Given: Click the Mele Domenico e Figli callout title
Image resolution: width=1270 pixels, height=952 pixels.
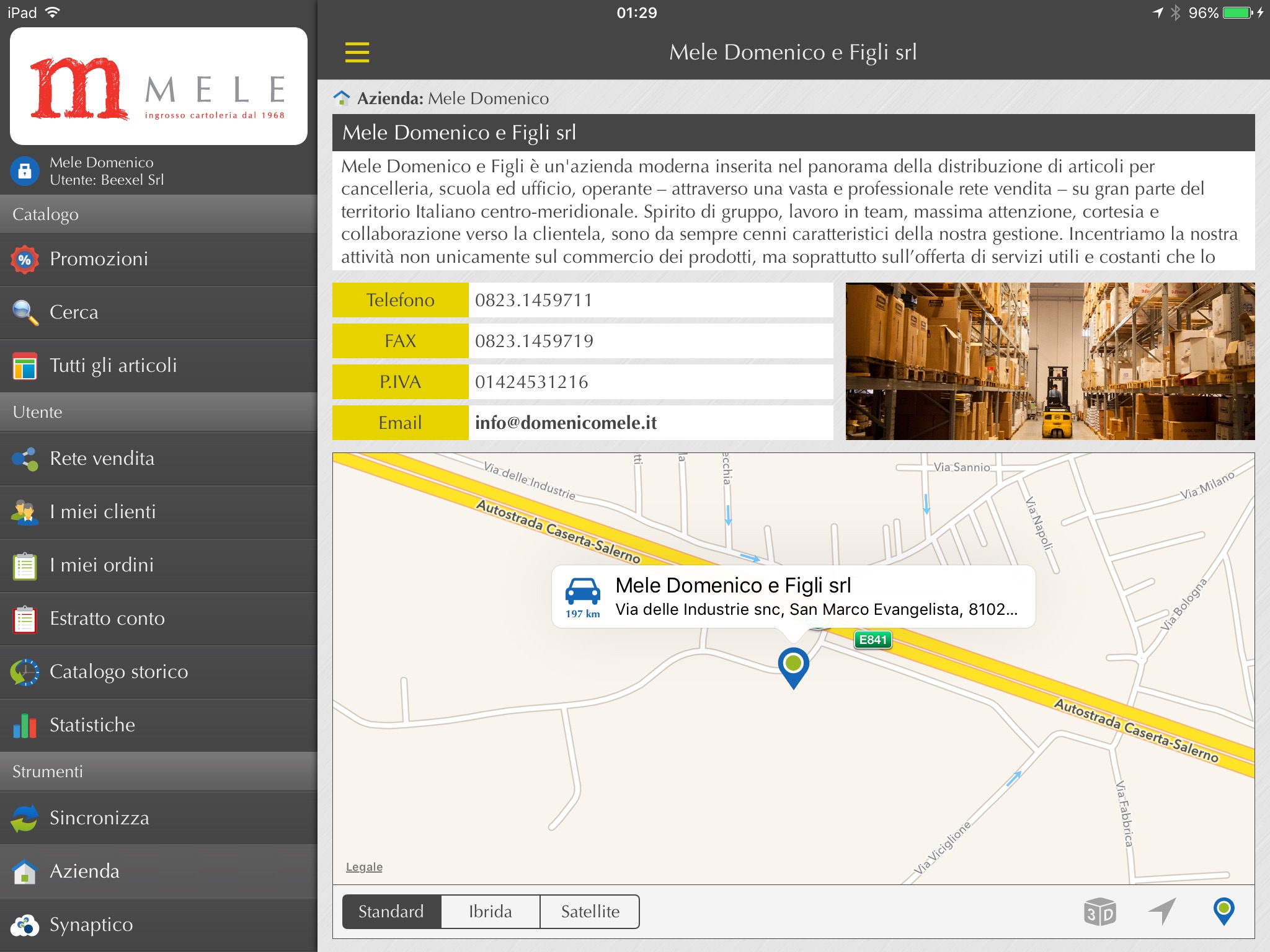Looking at the screenshot, I should tap(733, 585).
